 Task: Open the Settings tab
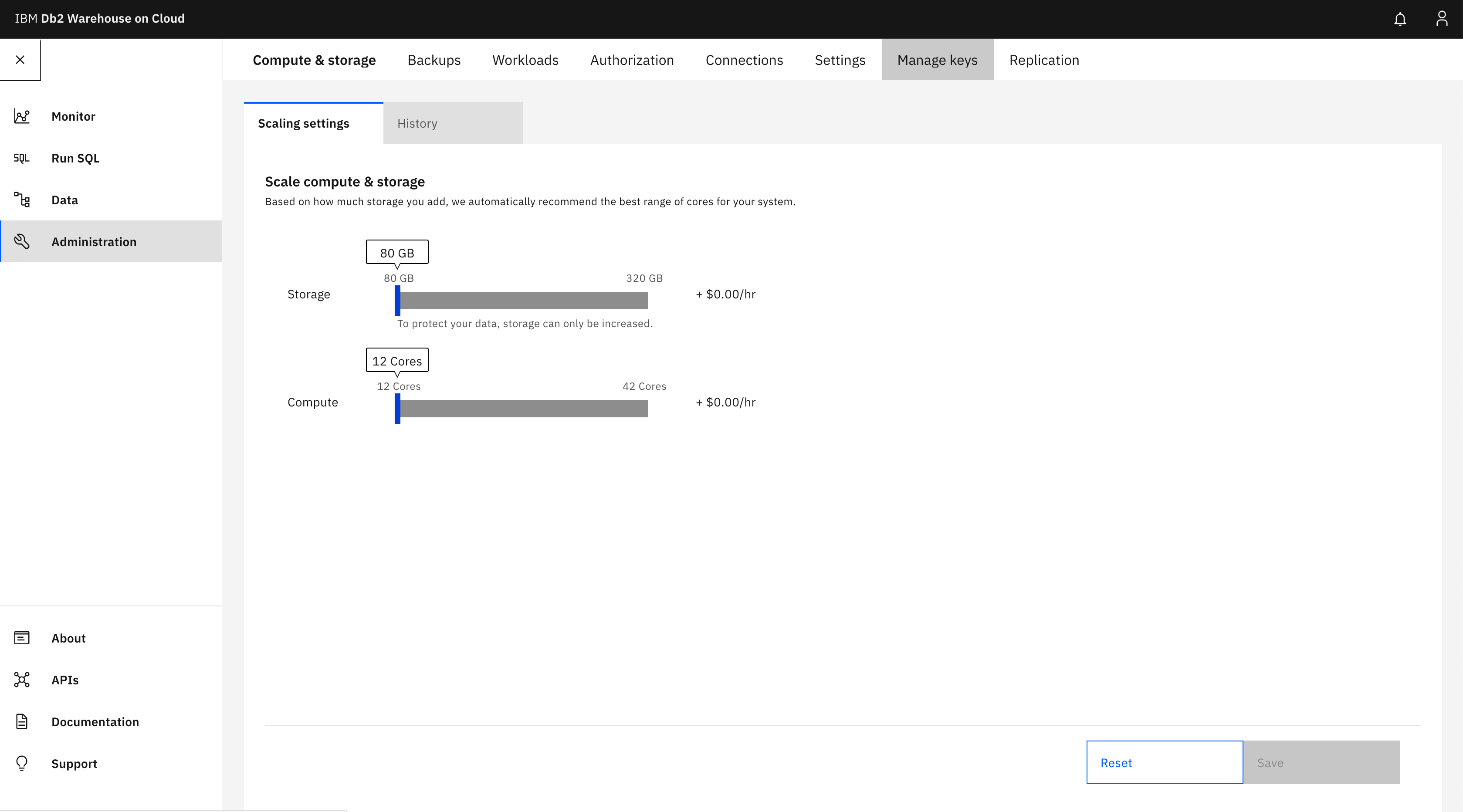(x=840, y=60)
